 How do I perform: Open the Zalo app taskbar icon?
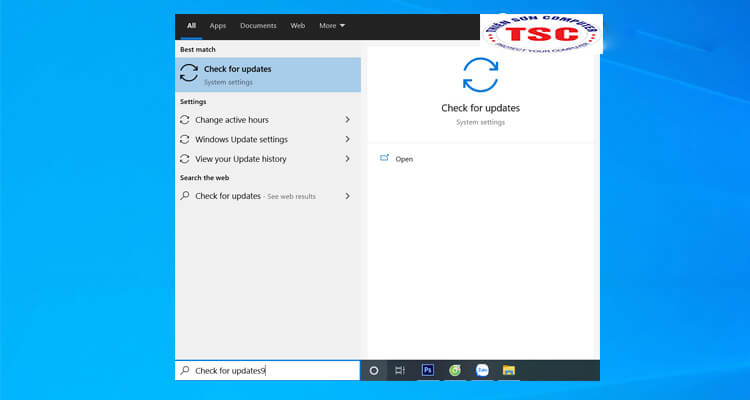(482, 370)
